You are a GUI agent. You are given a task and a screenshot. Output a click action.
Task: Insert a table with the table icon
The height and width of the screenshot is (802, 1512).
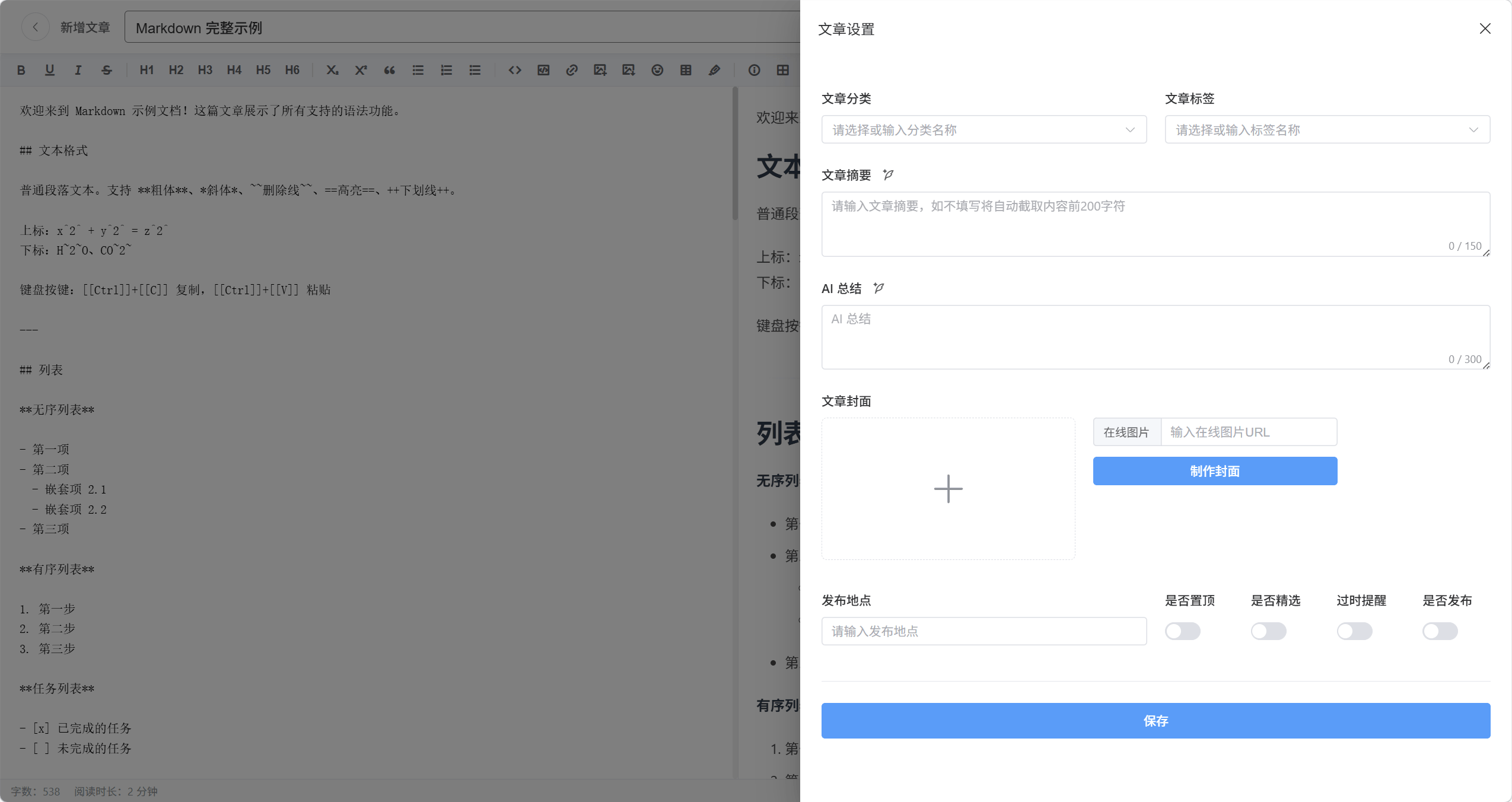[x=686, y=70]
